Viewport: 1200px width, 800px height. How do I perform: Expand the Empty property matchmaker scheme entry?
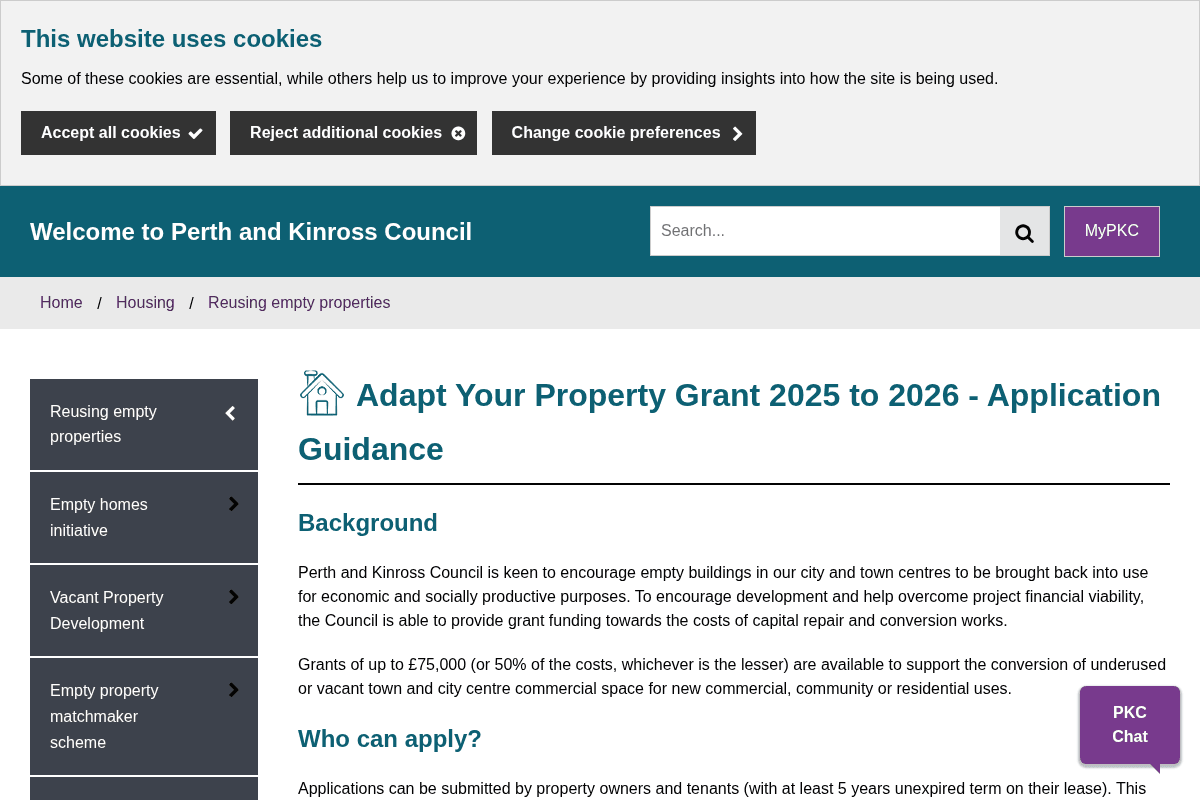[233, 689]
